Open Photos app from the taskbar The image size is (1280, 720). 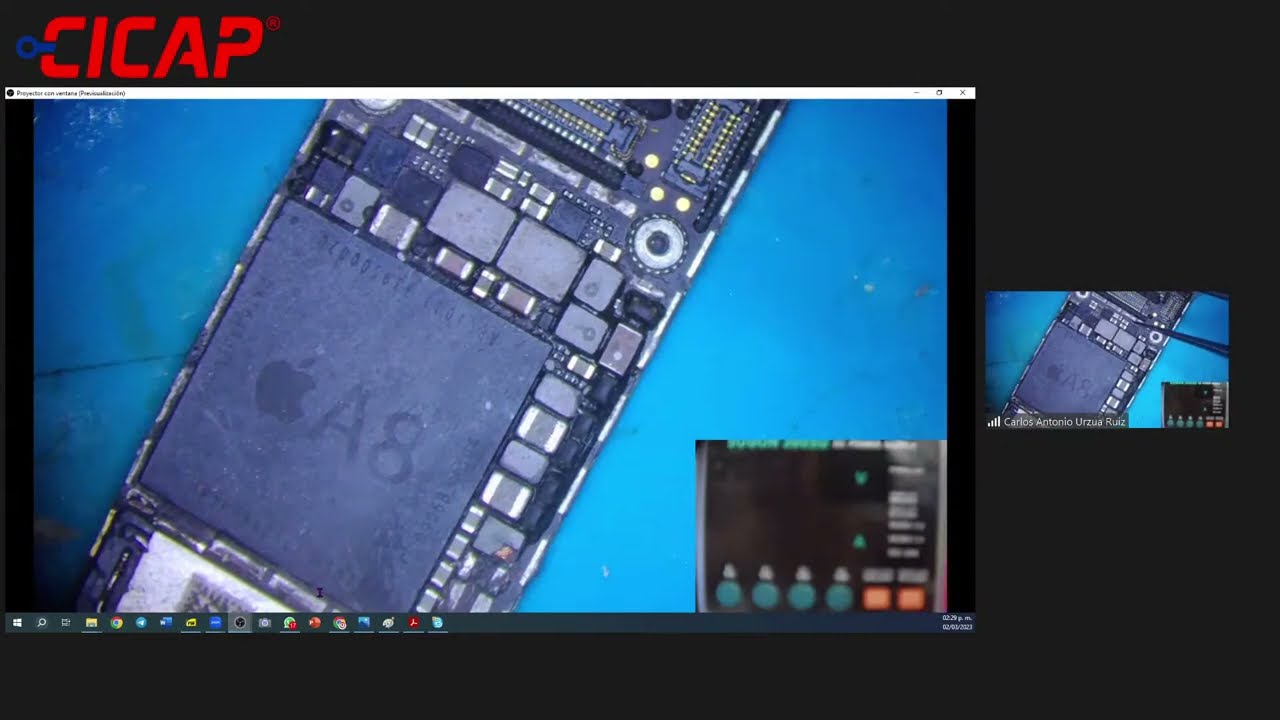point(364,623)
